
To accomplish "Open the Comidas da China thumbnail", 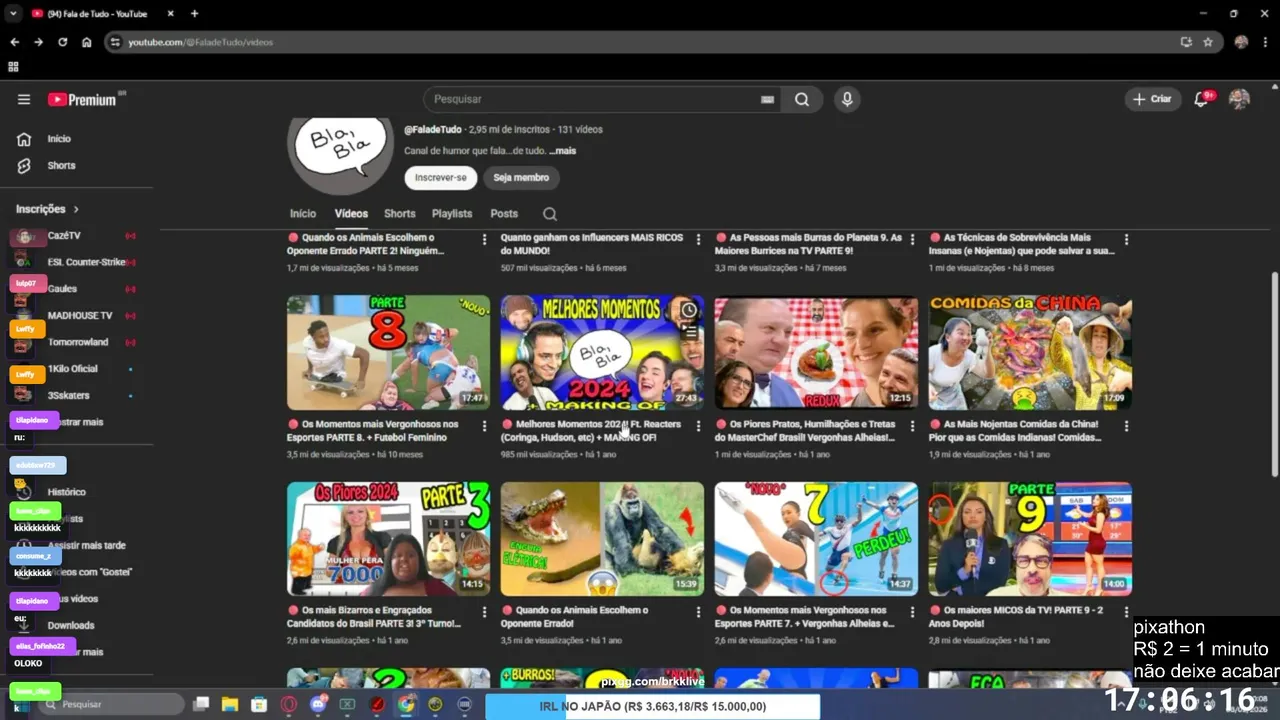I will (1030, 352).
